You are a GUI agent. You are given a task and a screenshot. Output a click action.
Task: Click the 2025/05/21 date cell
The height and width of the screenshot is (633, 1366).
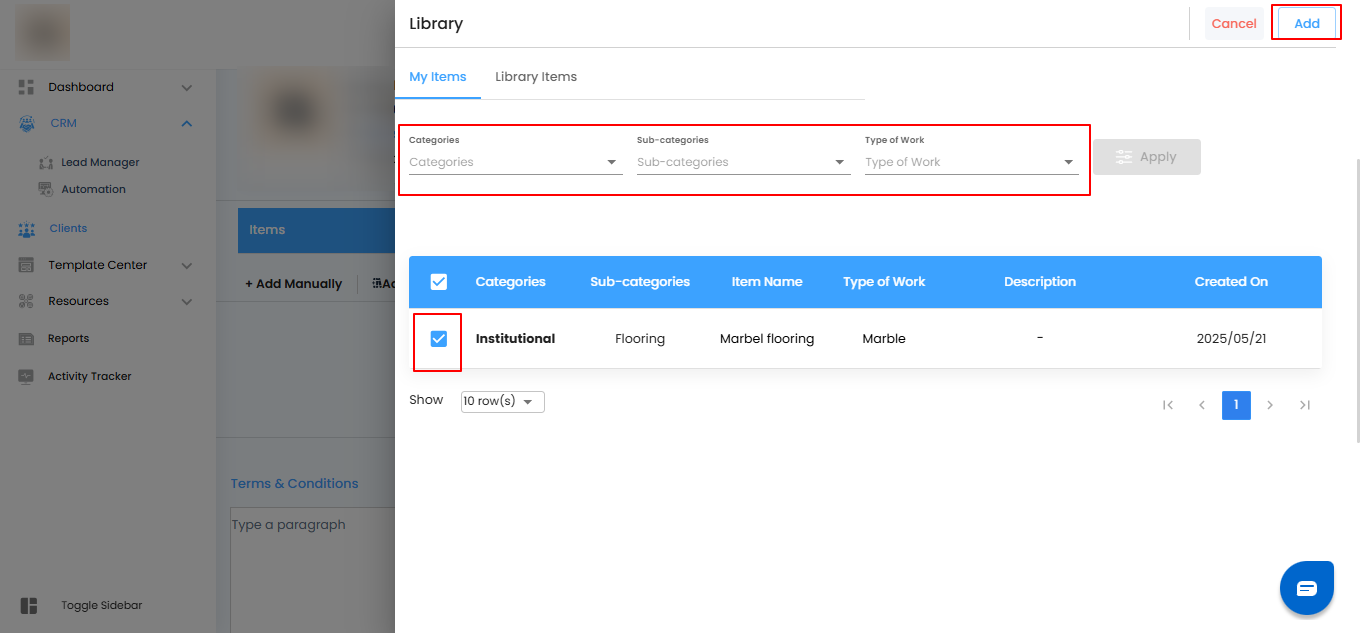click(1231, 339)
